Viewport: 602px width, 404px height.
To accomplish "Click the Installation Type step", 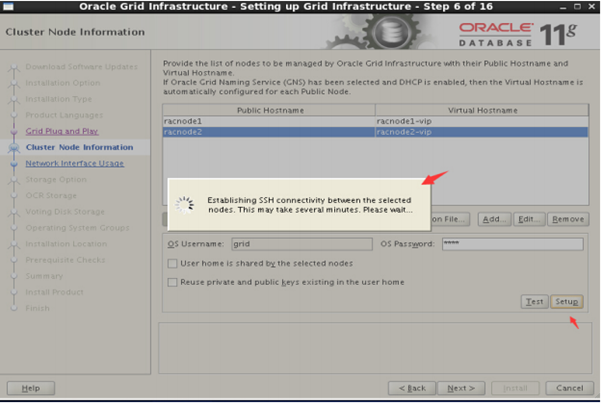I will (59, 99).
